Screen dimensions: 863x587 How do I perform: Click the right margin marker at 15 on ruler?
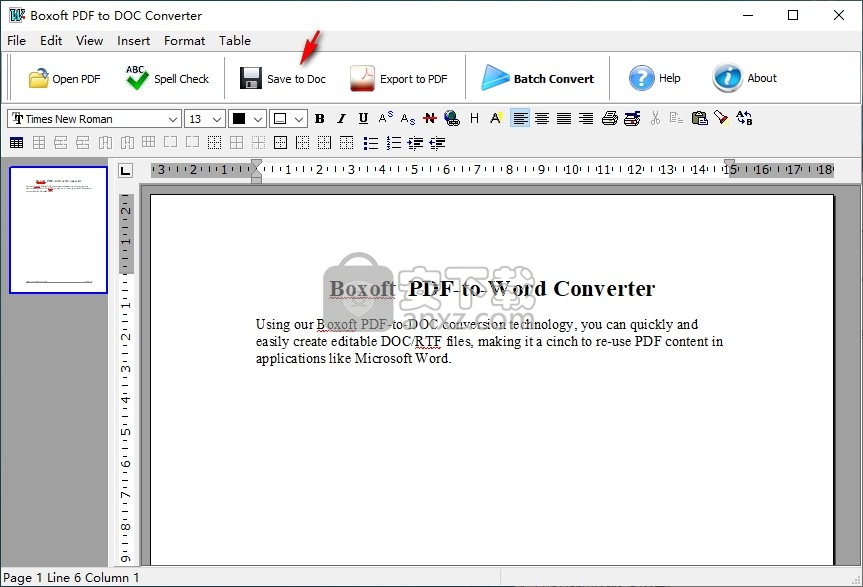click(x=729, y=164)
